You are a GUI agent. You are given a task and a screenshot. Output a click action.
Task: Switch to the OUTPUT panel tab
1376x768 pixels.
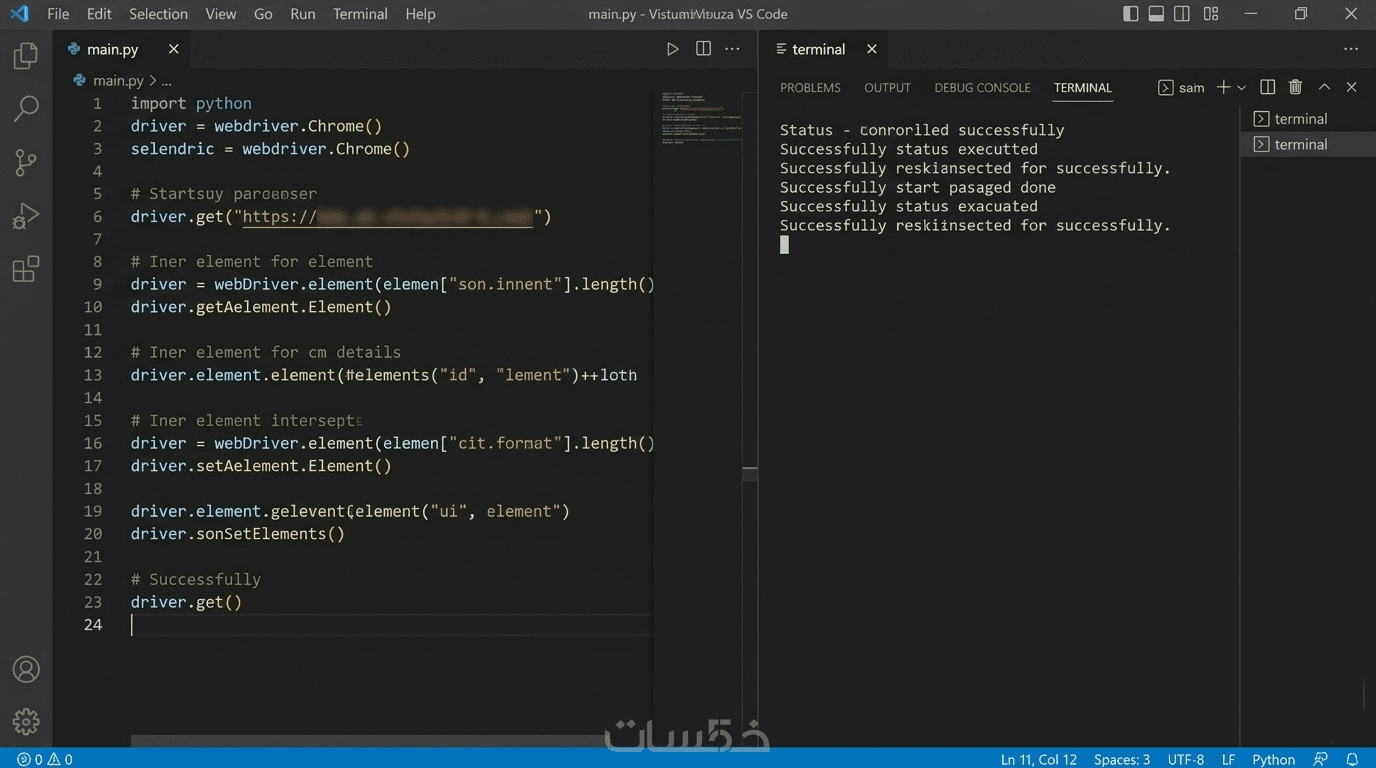(887, 88)
